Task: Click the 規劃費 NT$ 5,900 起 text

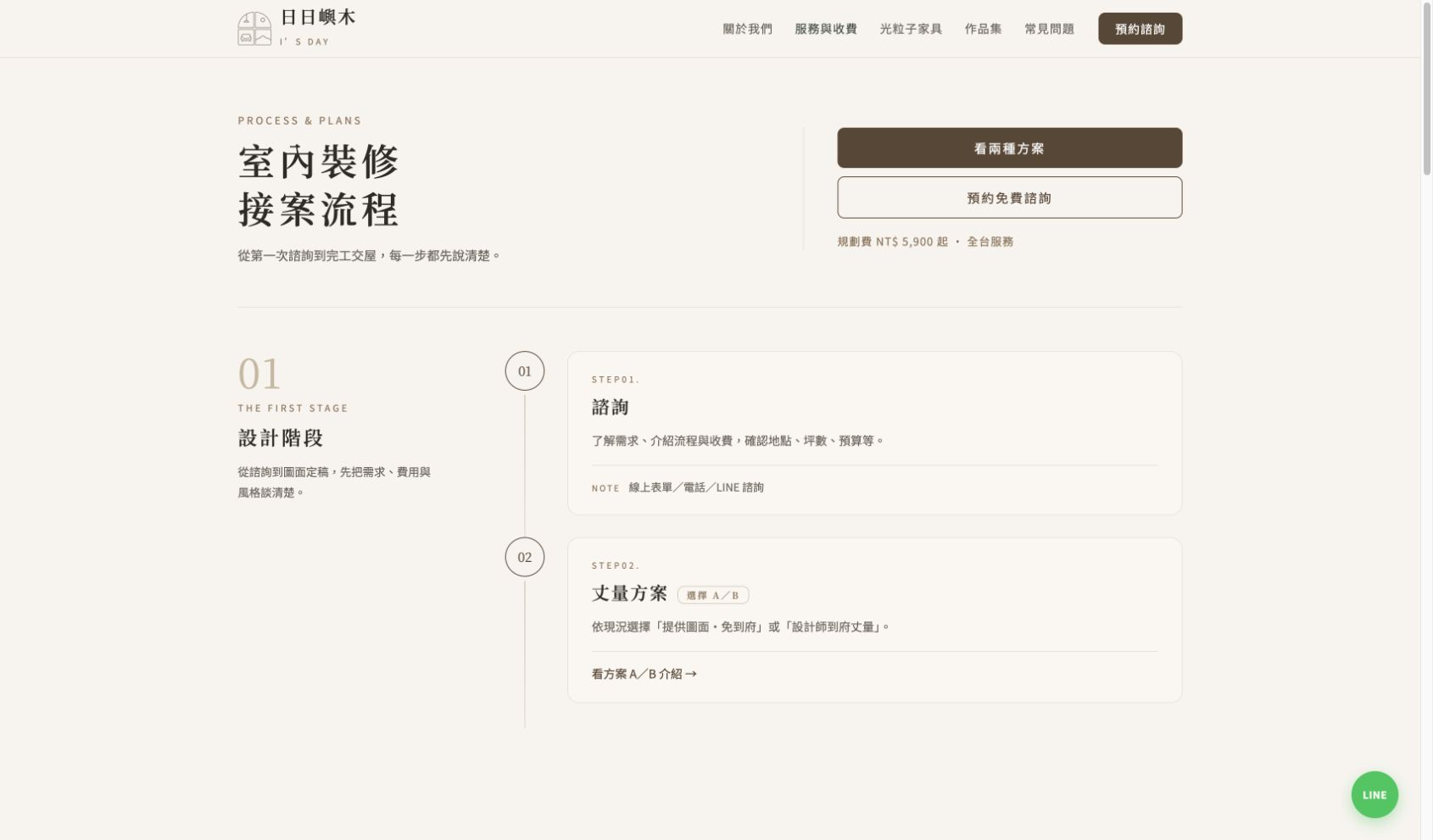Action: (x=892, y=242)
